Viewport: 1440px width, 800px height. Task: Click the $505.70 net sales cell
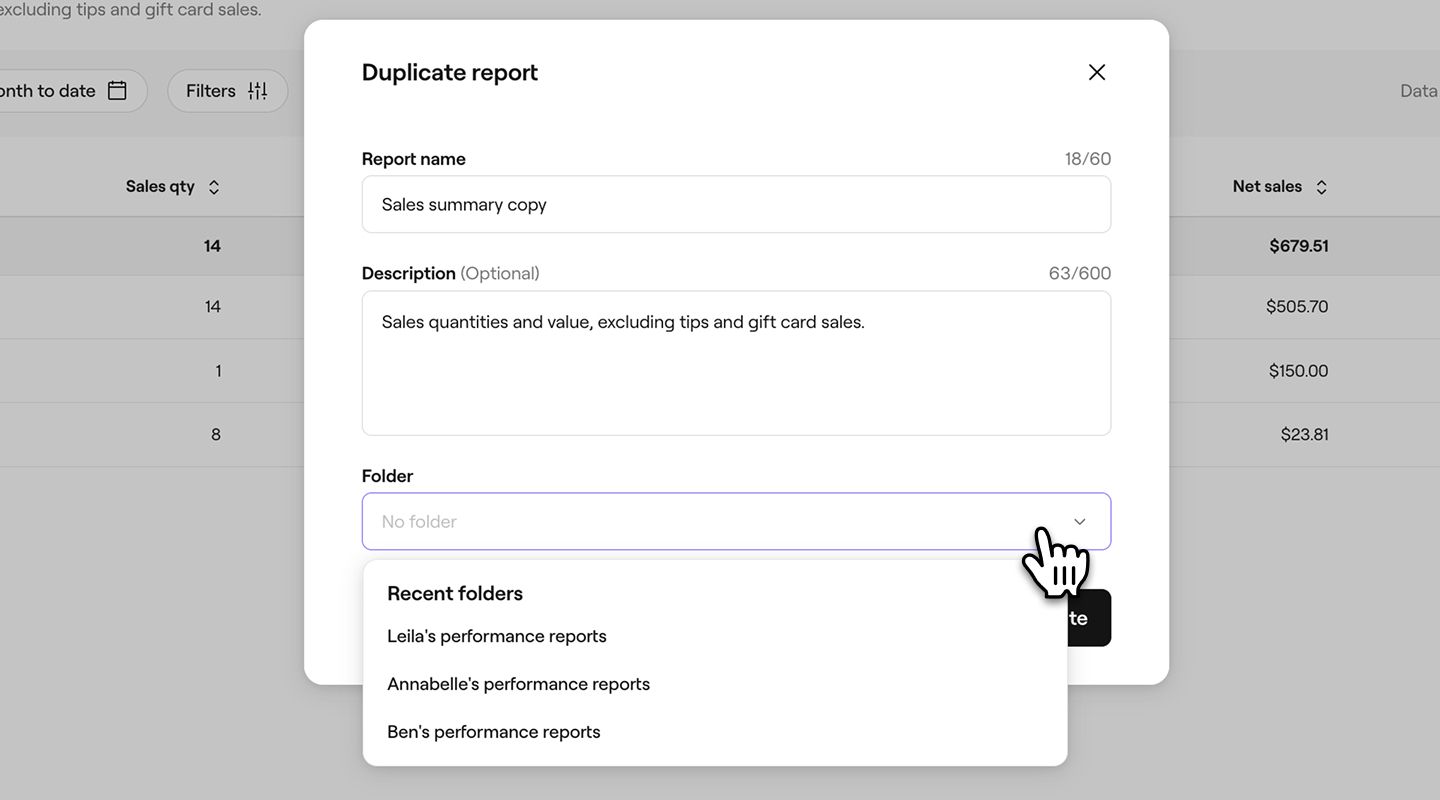[1296, 307]
